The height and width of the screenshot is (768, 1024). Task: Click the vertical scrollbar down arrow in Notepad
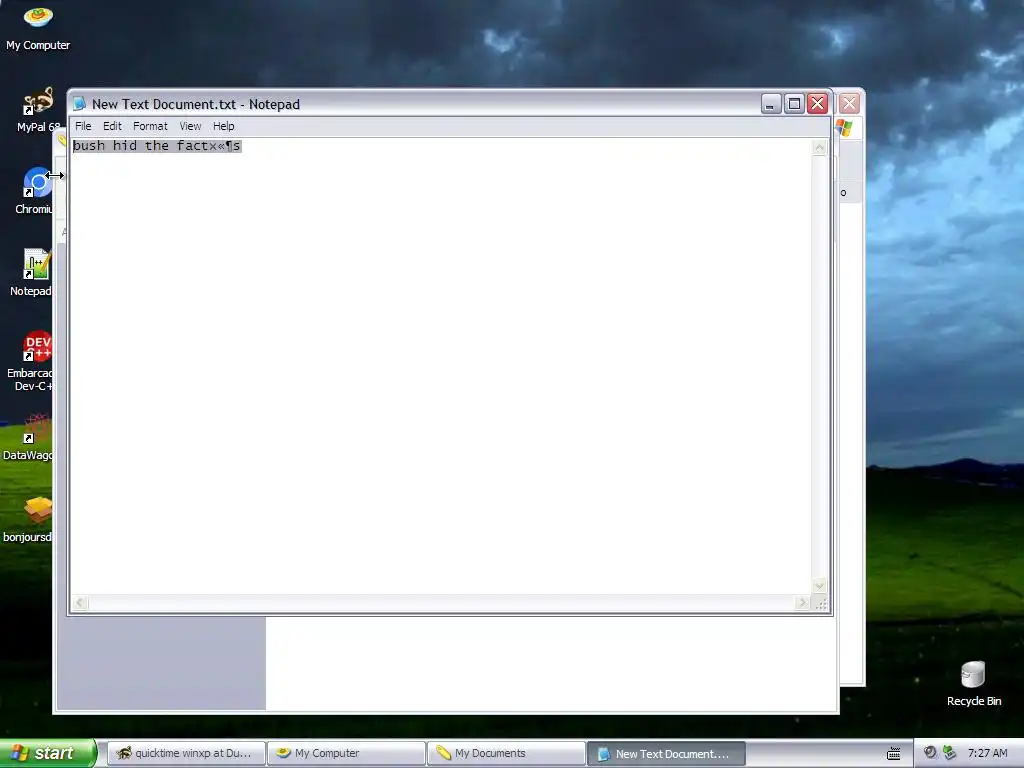pyautogui.click(x=820, y=585)
